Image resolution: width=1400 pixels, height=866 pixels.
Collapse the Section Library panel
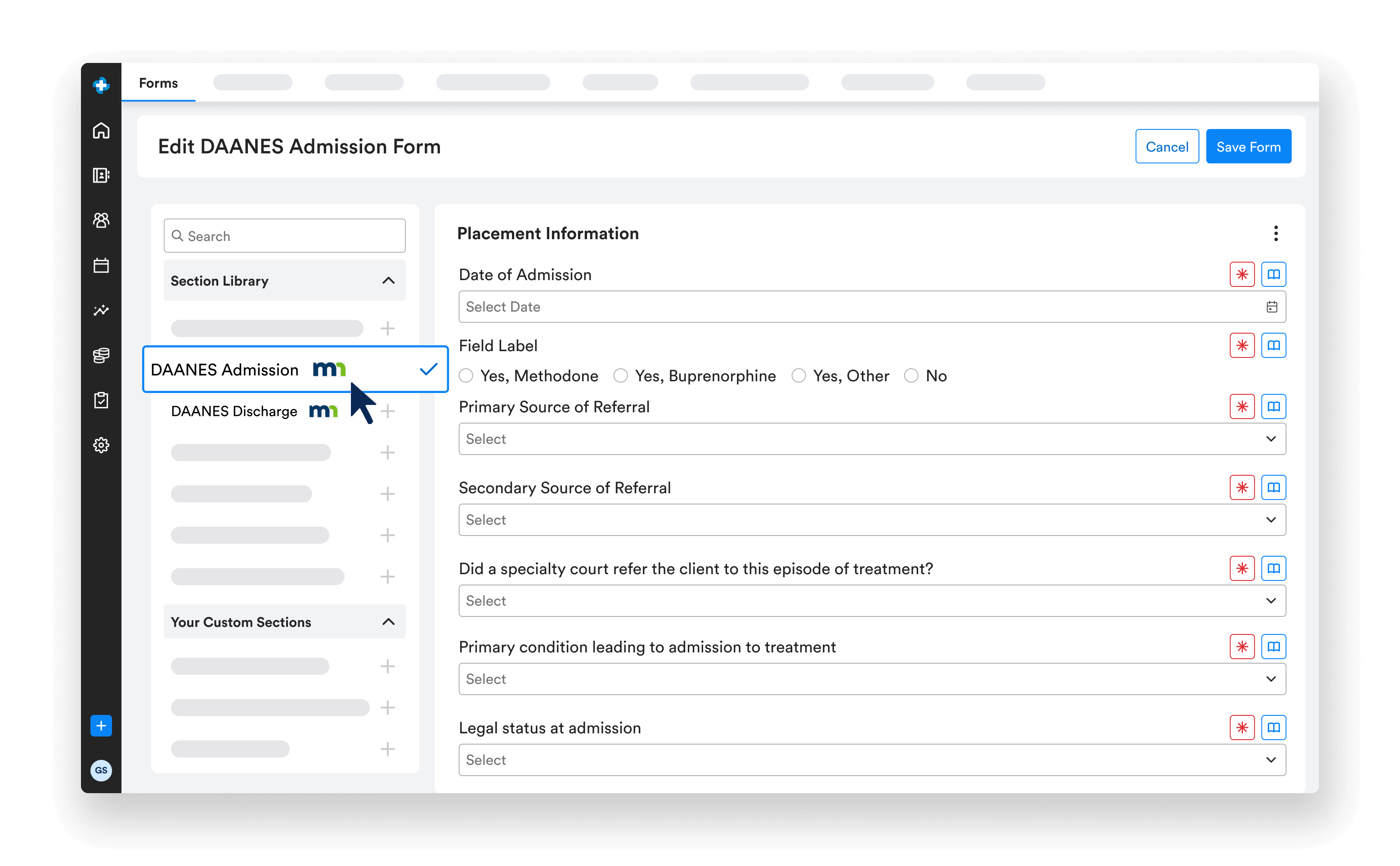(x=388, y=281)
